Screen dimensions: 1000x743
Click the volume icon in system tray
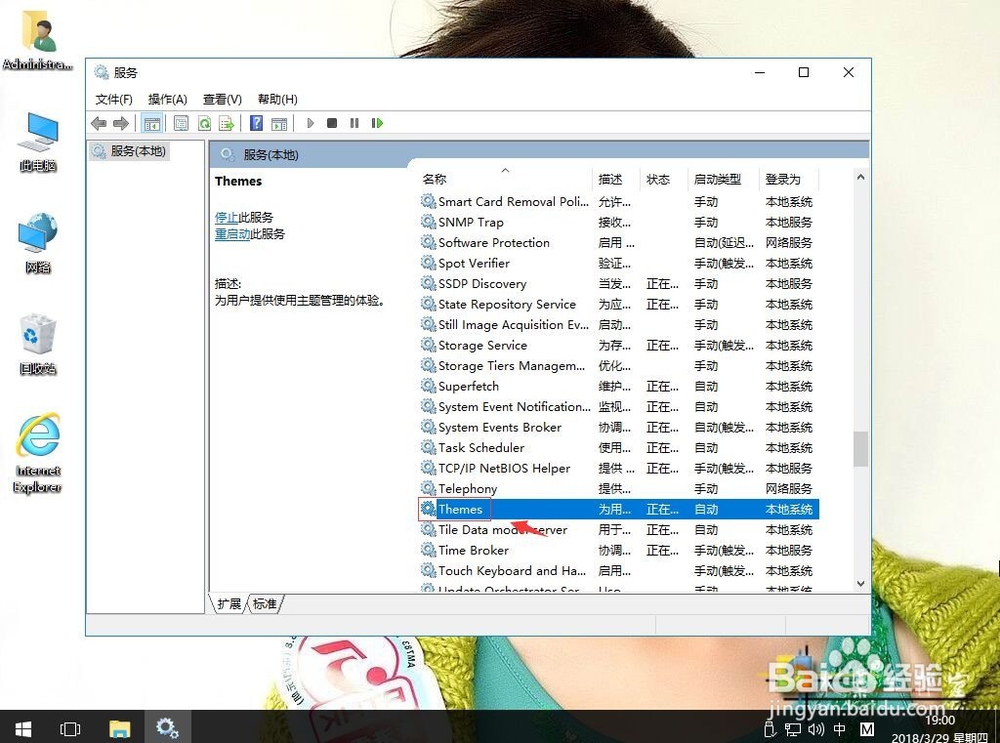[816, 729]
